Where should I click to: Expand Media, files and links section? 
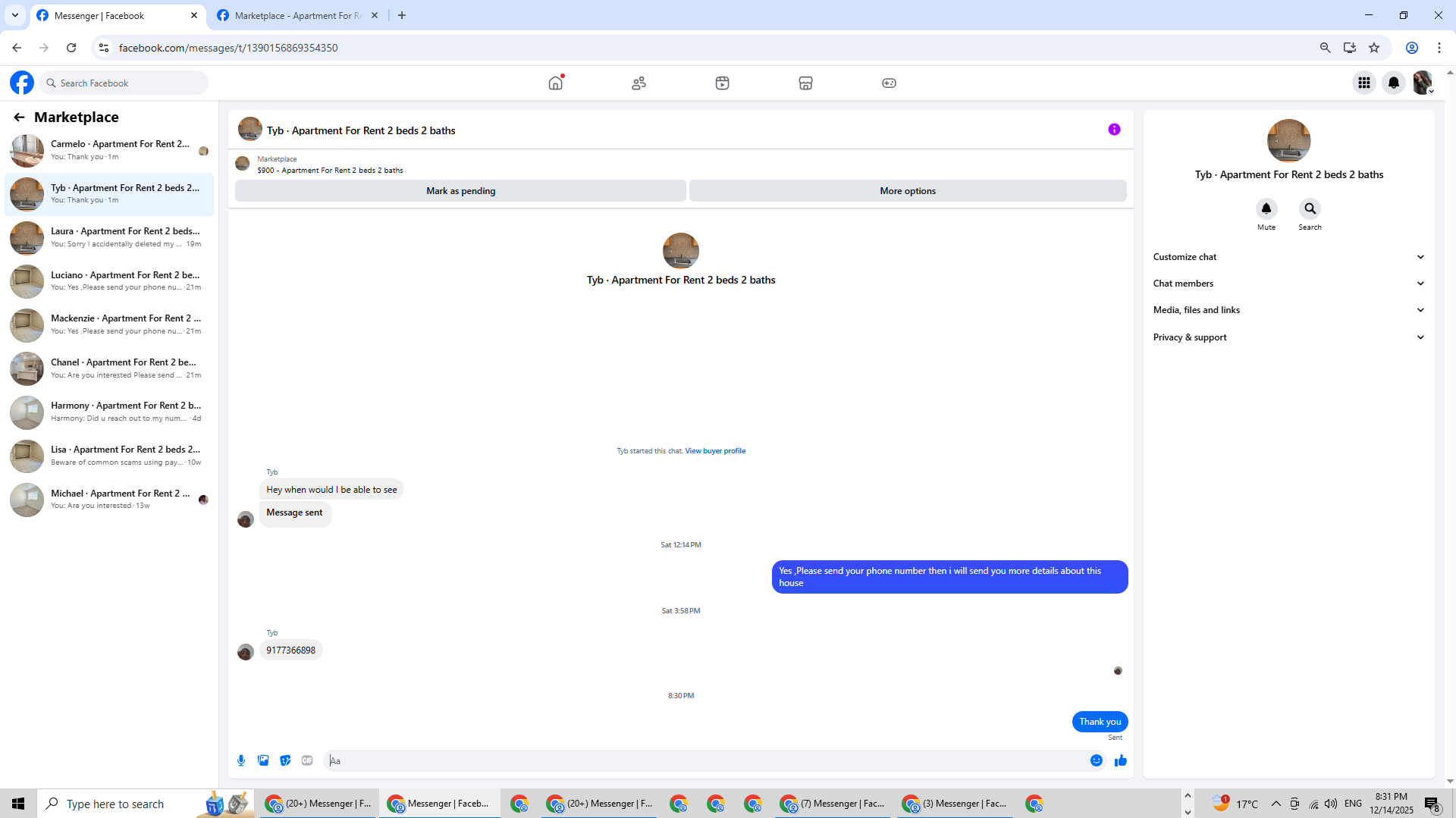click(x=1288, y=310)
